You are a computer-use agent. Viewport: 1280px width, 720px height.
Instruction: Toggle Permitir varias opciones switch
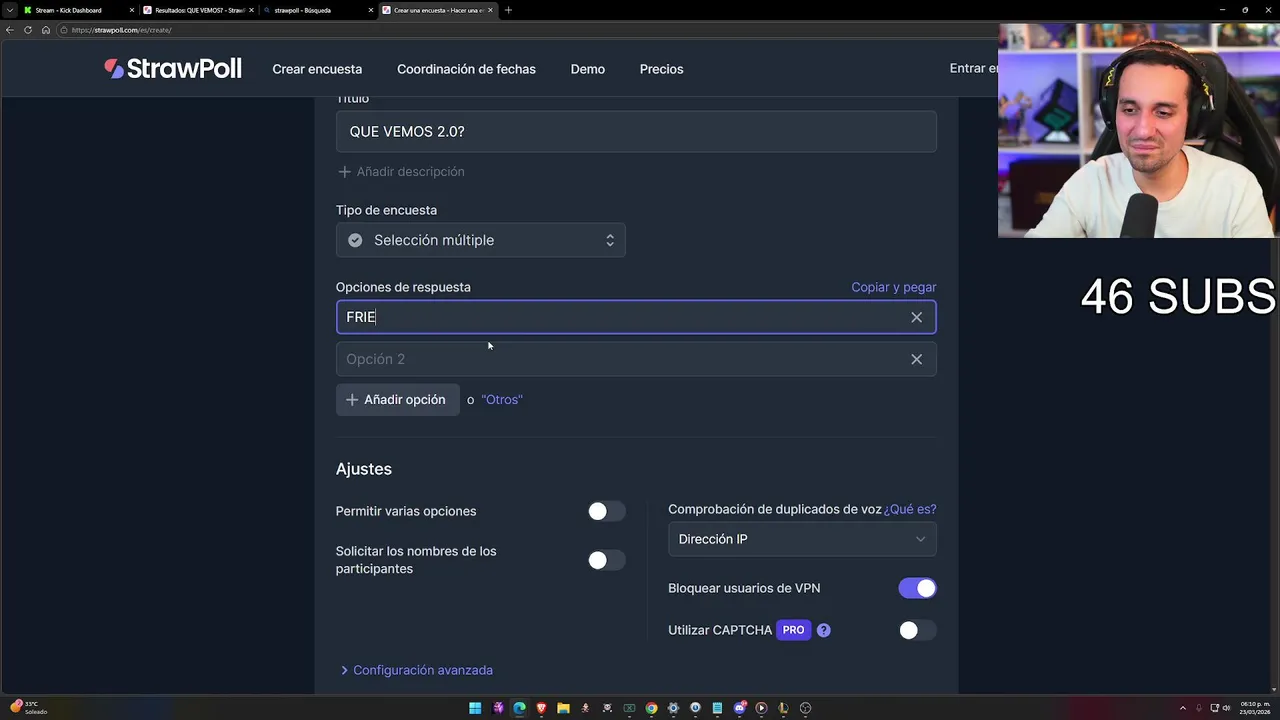tap(606, 511)
